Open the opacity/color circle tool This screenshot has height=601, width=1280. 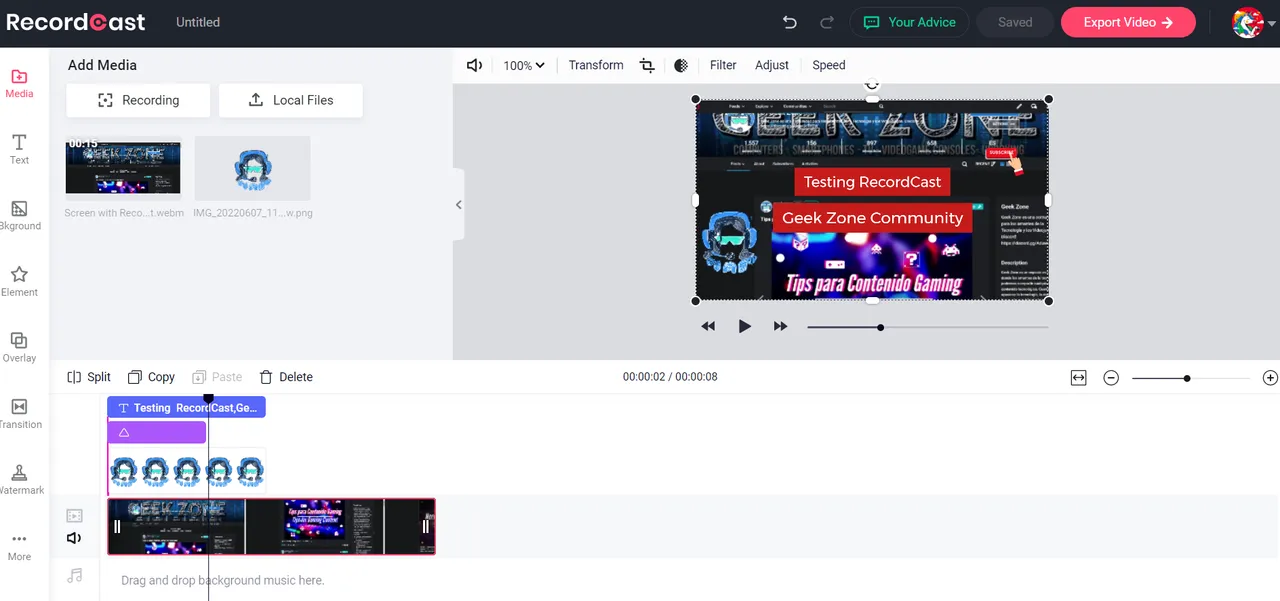point(681,65)
